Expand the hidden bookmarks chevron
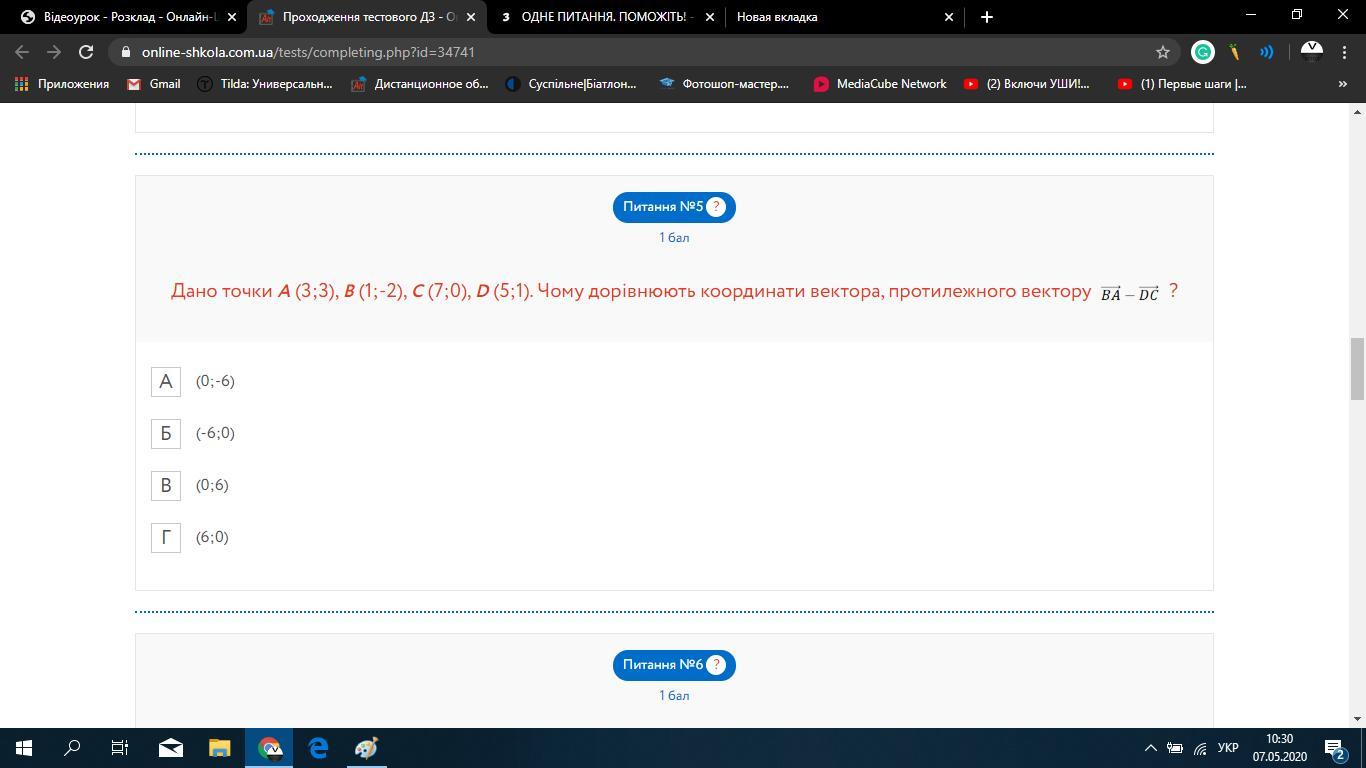Screen dimensions: 1366x768 1342,84
